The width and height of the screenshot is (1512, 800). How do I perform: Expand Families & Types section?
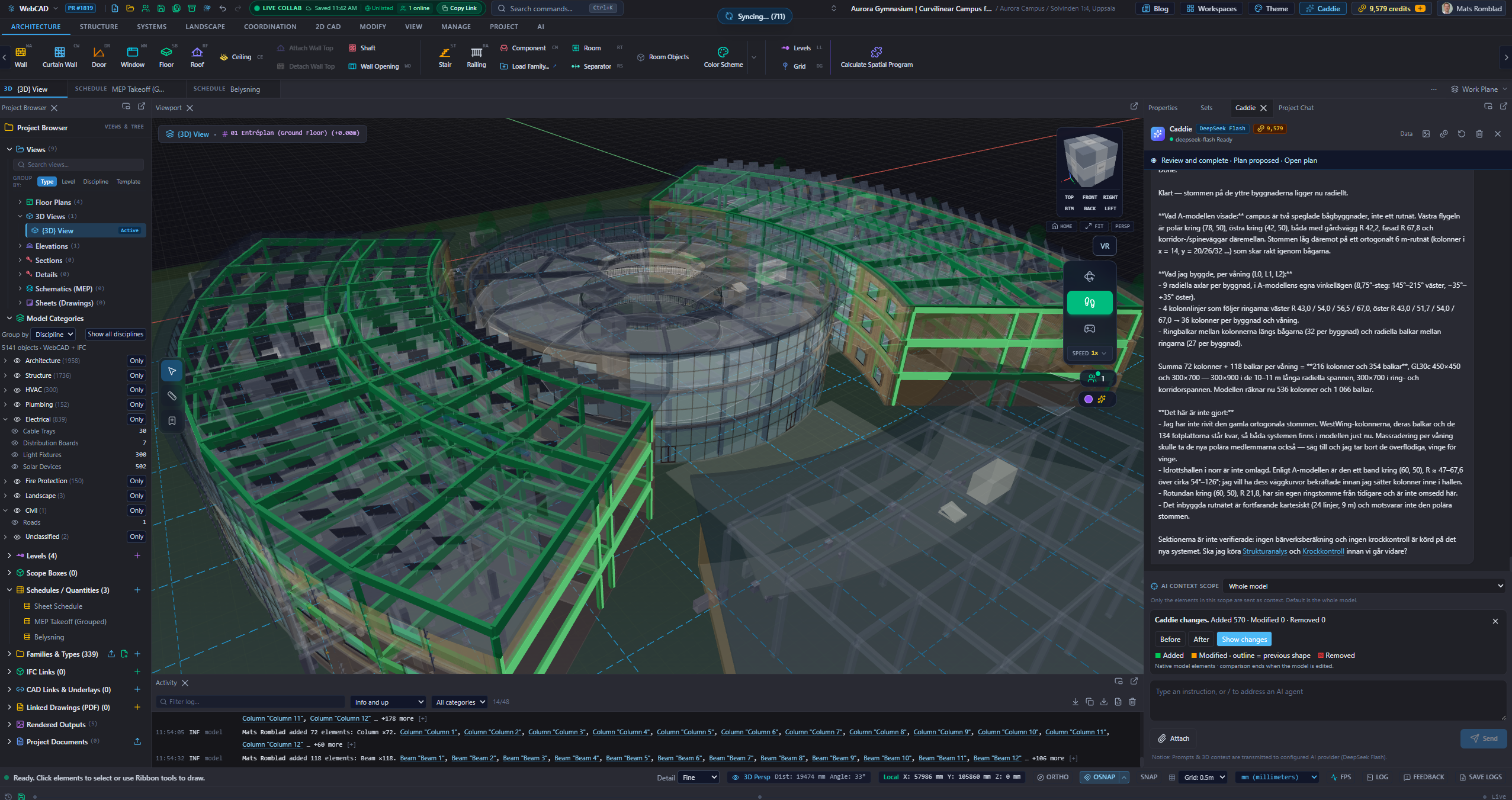[9, 654]
